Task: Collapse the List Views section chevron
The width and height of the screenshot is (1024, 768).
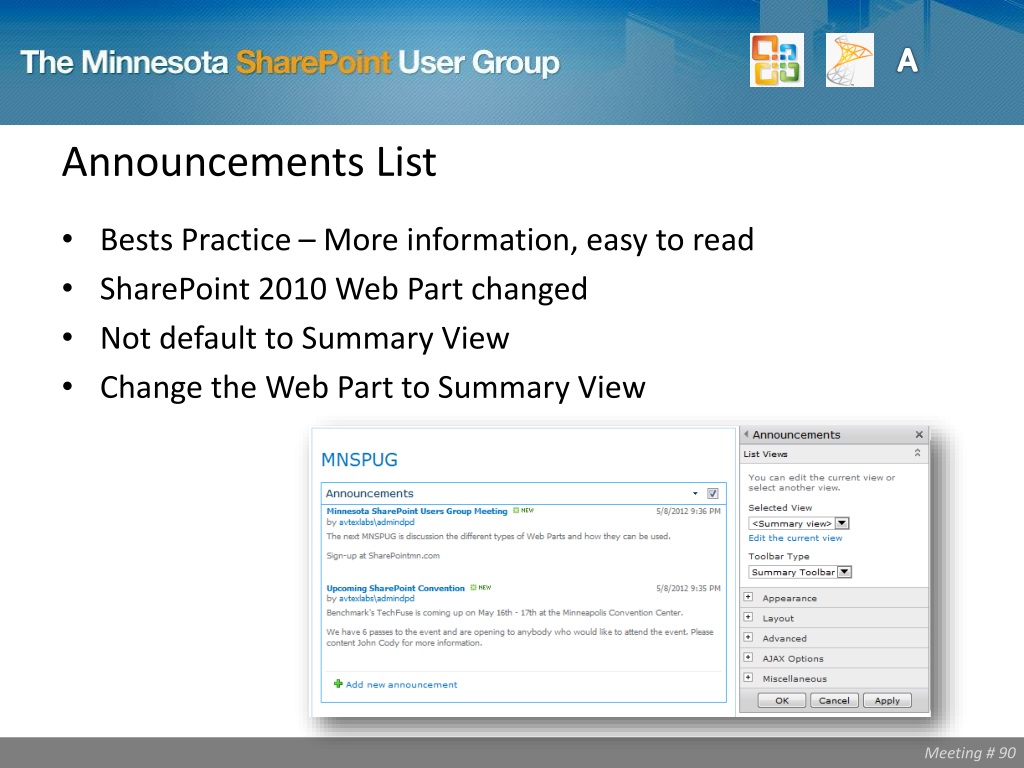Action: click(x=917, y=453)
